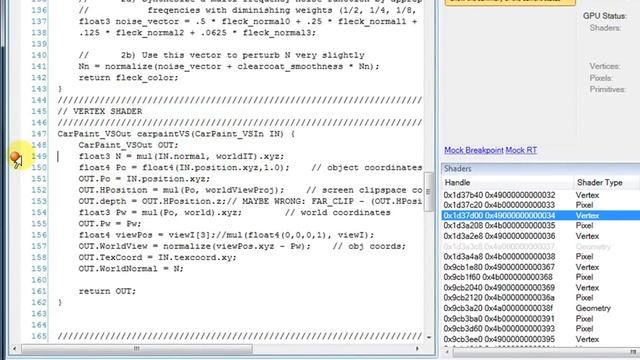Click line number 155 in the gutter

point(39,224)
